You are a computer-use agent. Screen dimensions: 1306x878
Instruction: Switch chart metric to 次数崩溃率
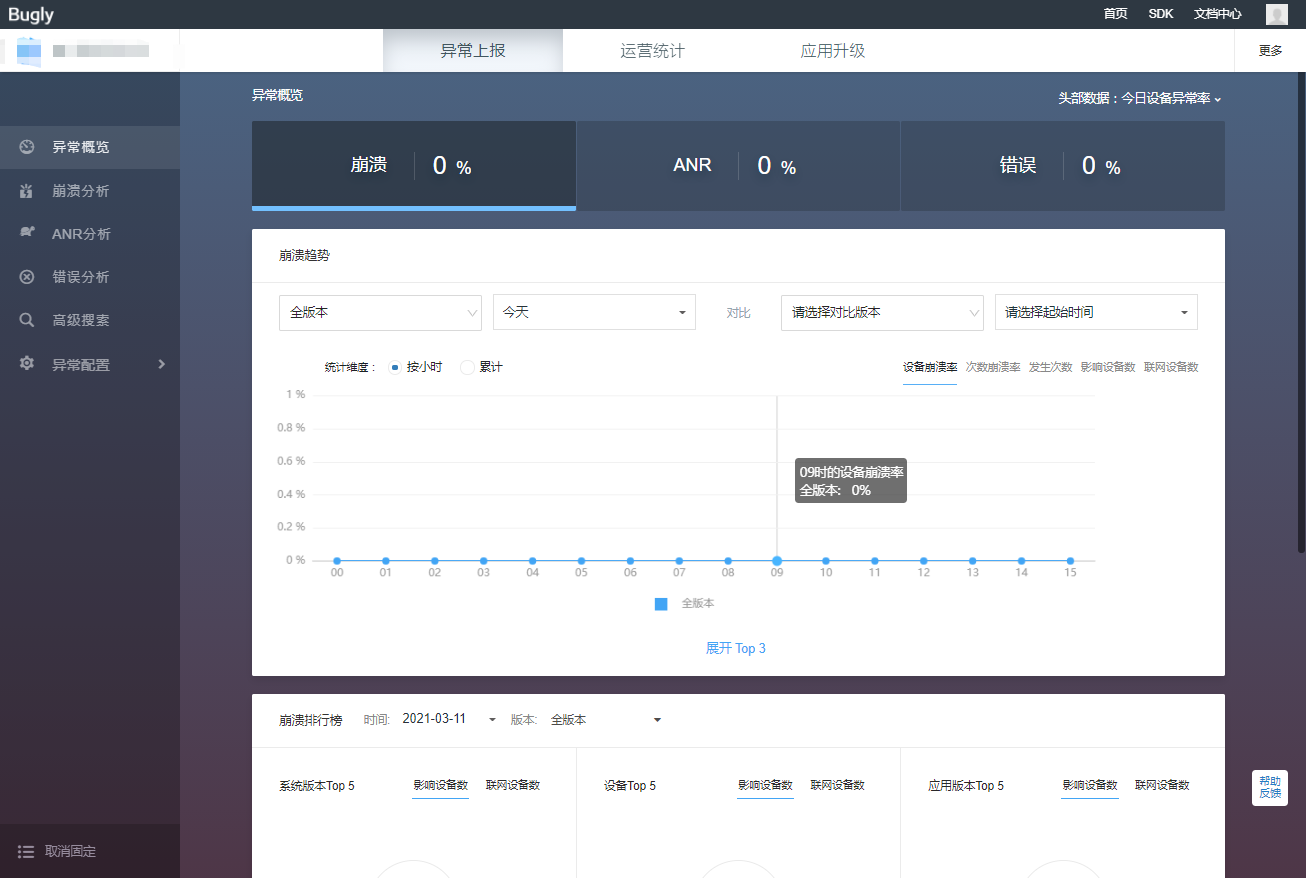click(992, 367)
